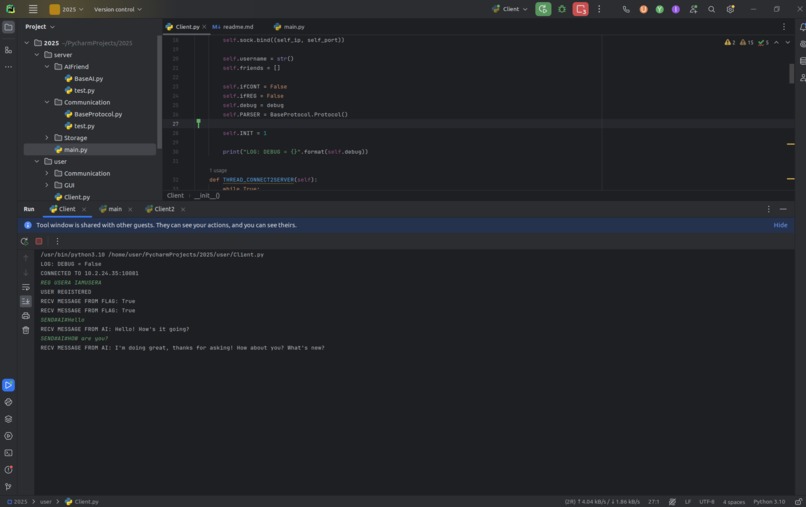Screen dimensions: 806x507
Task: Switch to readme.md editor tab
Action: tap(233, 27)
